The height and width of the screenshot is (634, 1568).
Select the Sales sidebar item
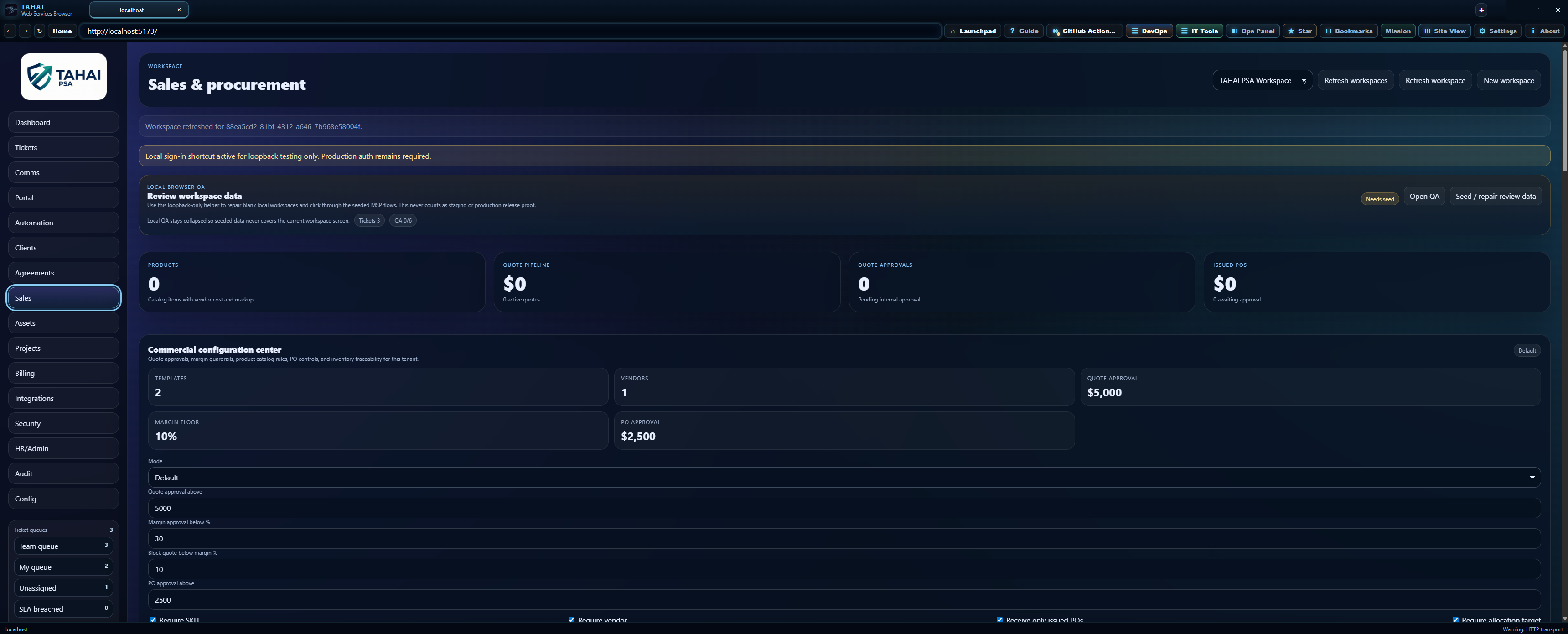[x=63, y=298]
